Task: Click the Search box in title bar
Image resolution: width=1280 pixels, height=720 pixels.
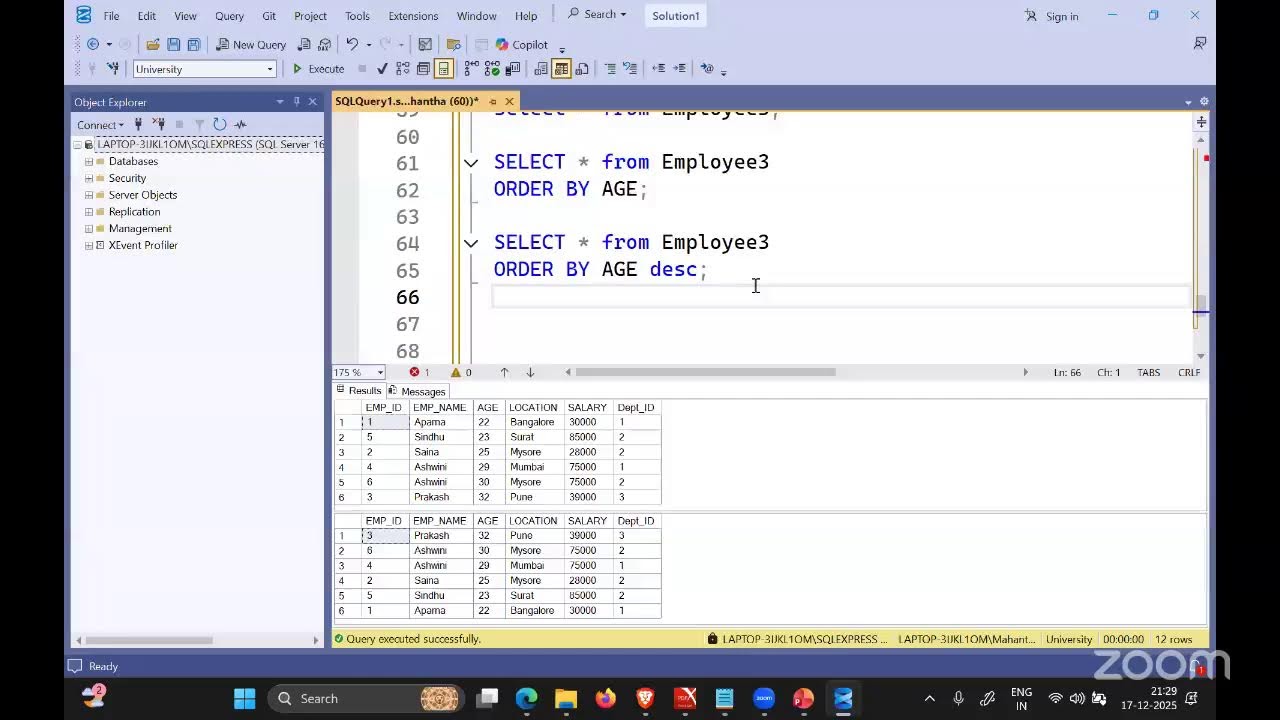Action: click(x=598, y=15)
